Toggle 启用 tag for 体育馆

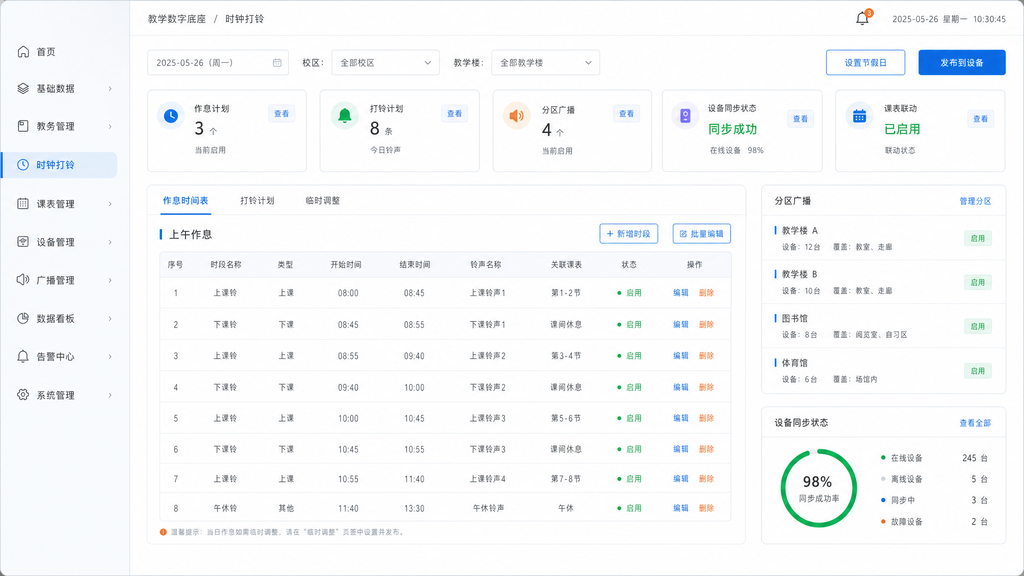point(978,370)
